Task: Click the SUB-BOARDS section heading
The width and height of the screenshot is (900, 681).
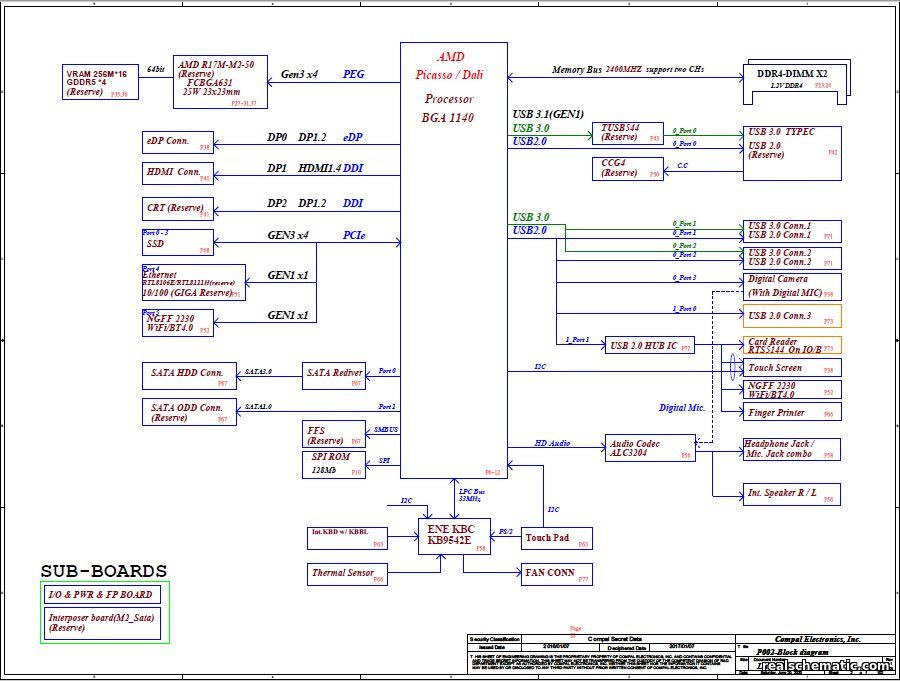Action: click(x=103, y=570)
